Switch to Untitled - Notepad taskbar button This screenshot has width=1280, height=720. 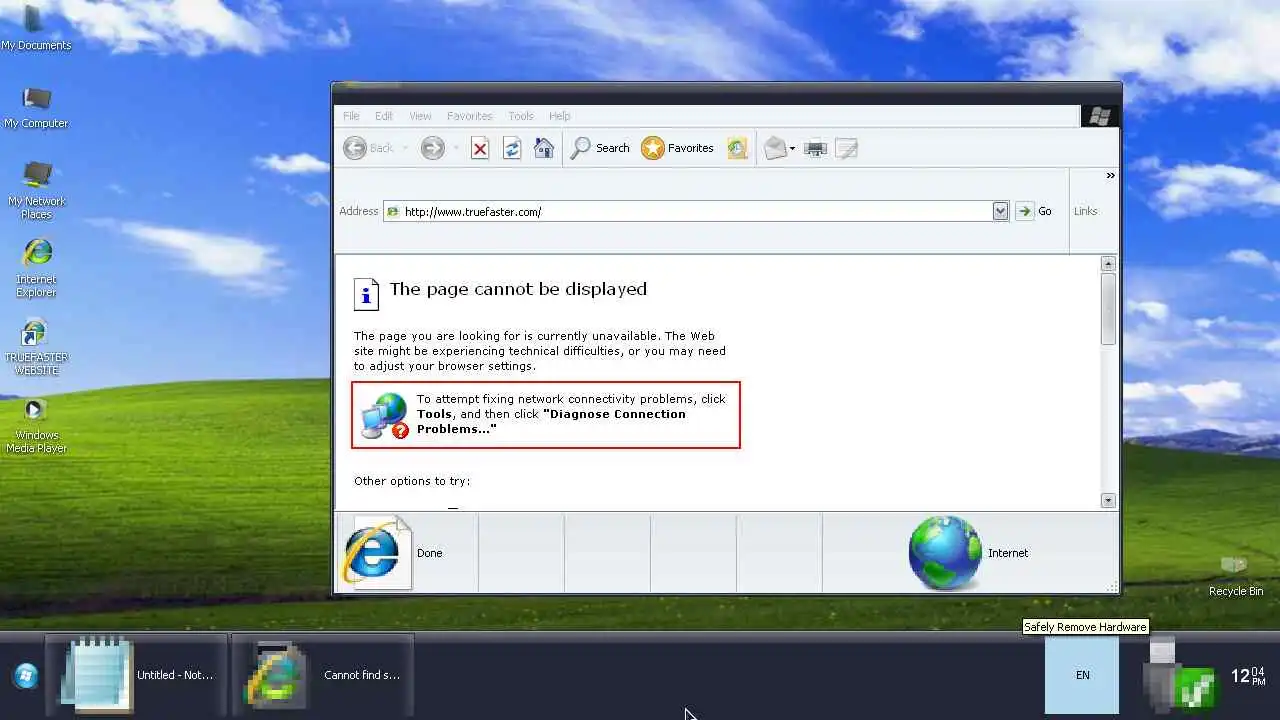coord(137,675)
